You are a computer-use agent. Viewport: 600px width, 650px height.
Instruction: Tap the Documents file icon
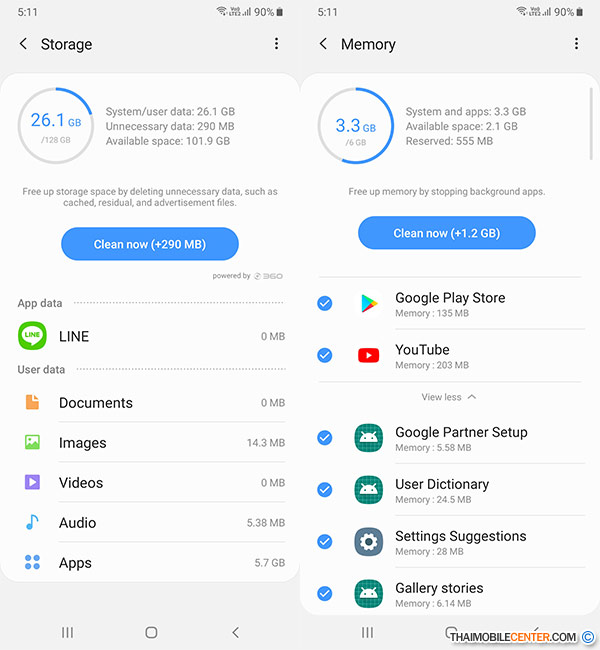coord(33,403)
